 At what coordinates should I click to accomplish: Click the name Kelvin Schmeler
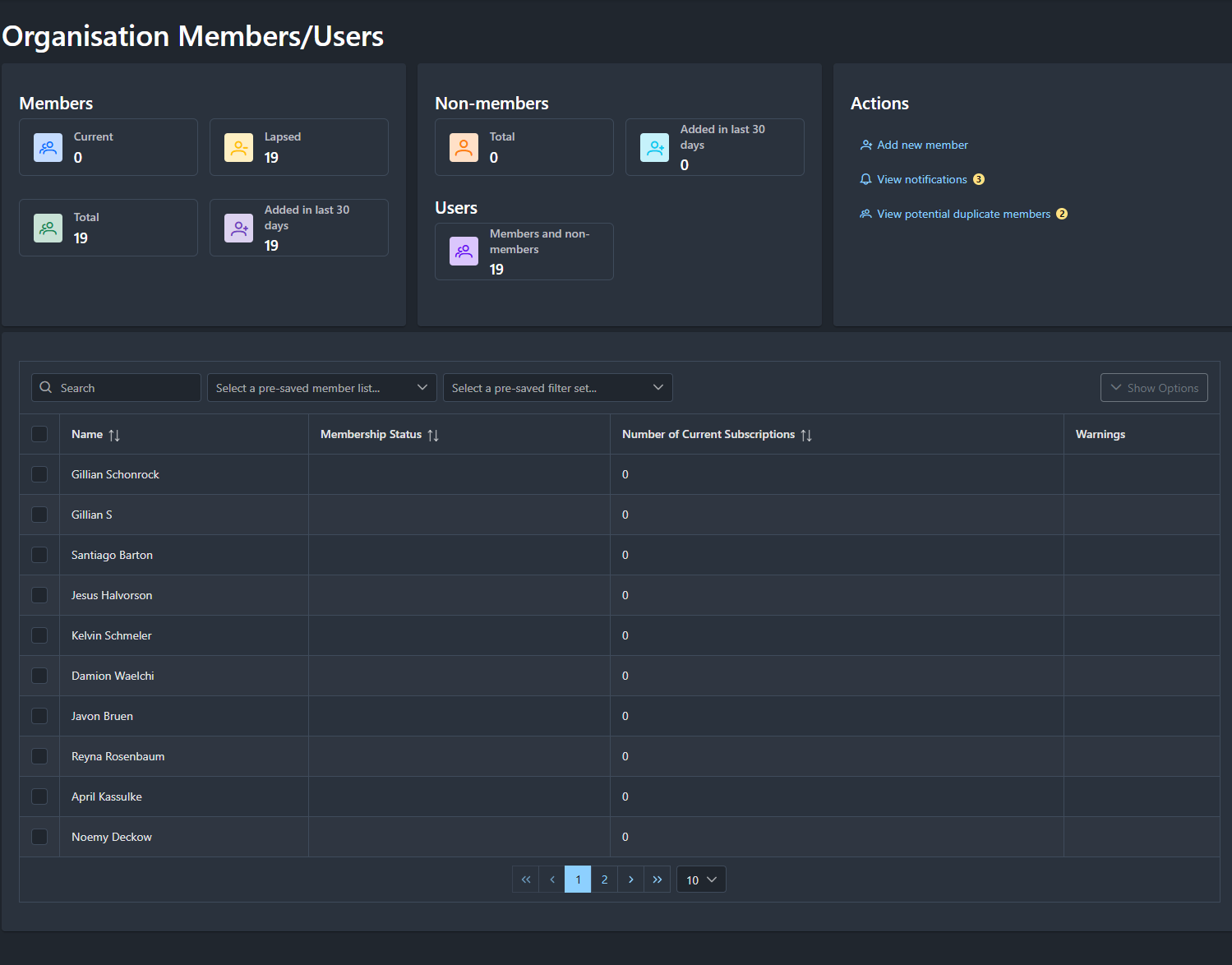pyautogui.click(x=112, y=635)
